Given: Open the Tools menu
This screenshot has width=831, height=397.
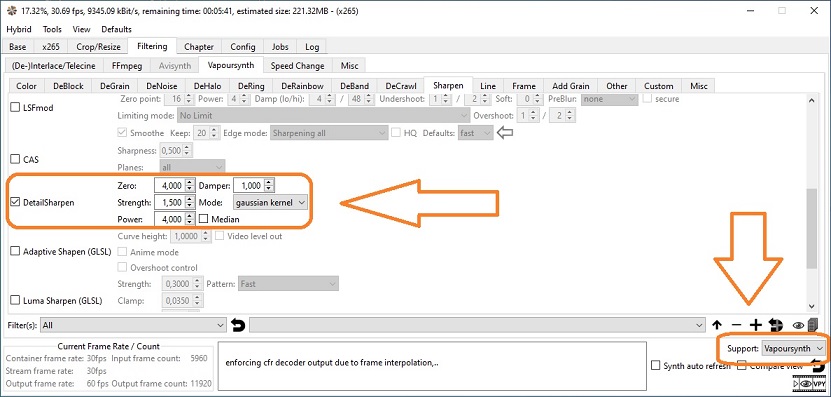Looking at the screenshot, I should [52, 29].
